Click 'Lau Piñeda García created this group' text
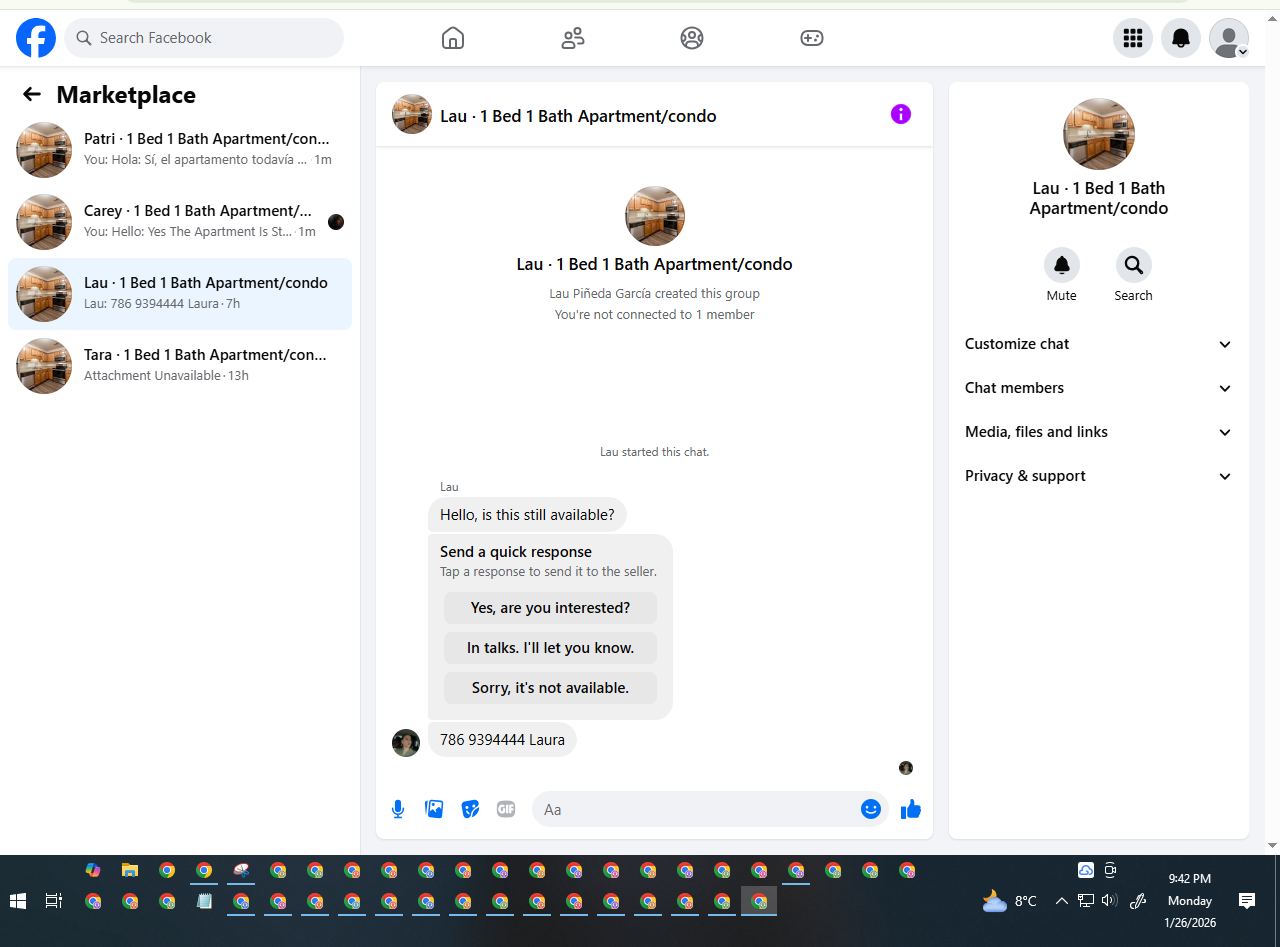The width and height of the screenshot is (1280, 947). coord(655,294)
